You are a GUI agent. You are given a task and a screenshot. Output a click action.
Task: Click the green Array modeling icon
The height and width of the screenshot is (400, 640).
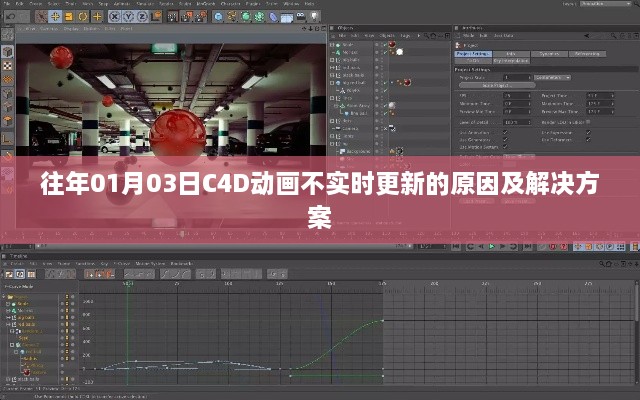[x=259, y=17]
